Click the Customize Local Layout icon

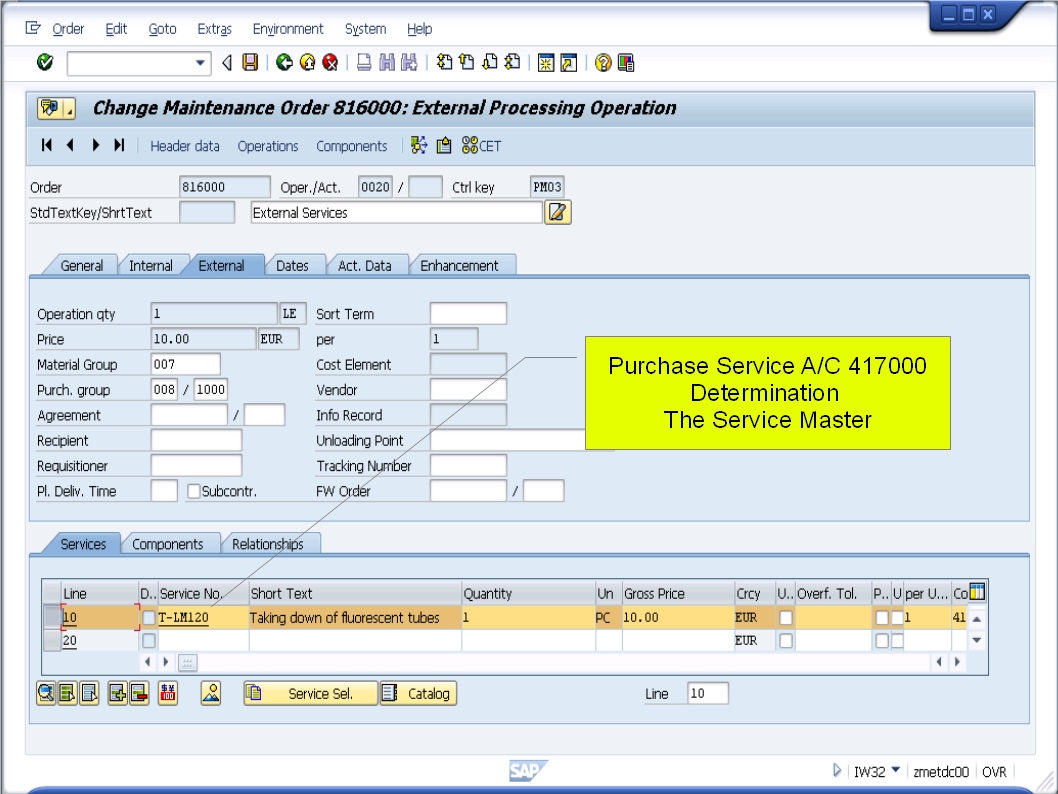[x=626, y=63]
